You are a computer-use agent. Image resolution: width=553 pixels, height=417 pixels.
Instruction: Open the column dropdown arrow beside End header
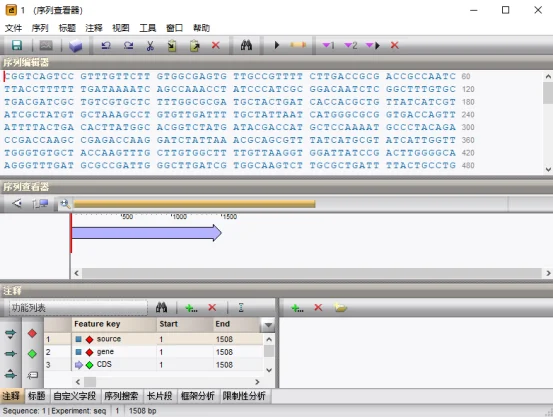click(x=268, y=325)
